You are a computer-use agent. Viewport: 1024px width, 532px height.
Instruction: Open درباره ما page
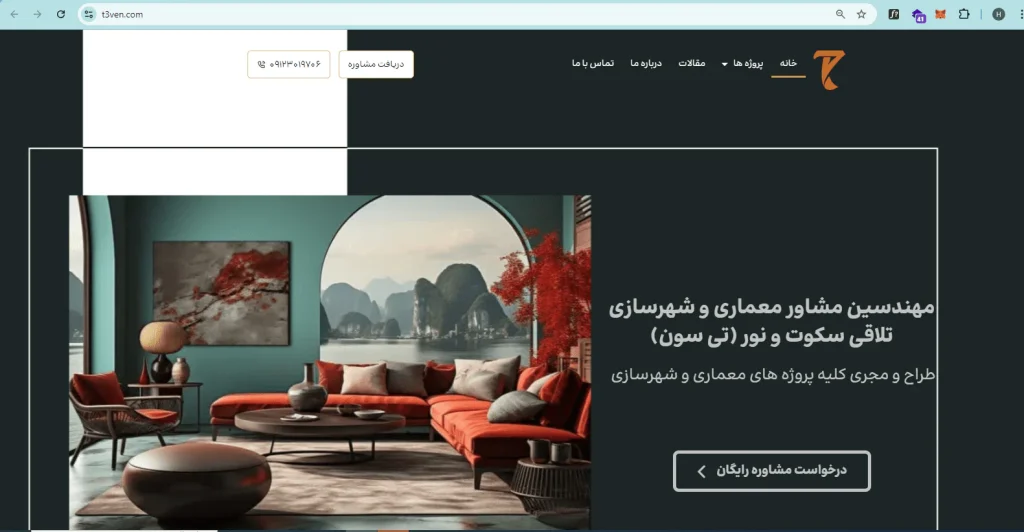click(x=646, y=63)
